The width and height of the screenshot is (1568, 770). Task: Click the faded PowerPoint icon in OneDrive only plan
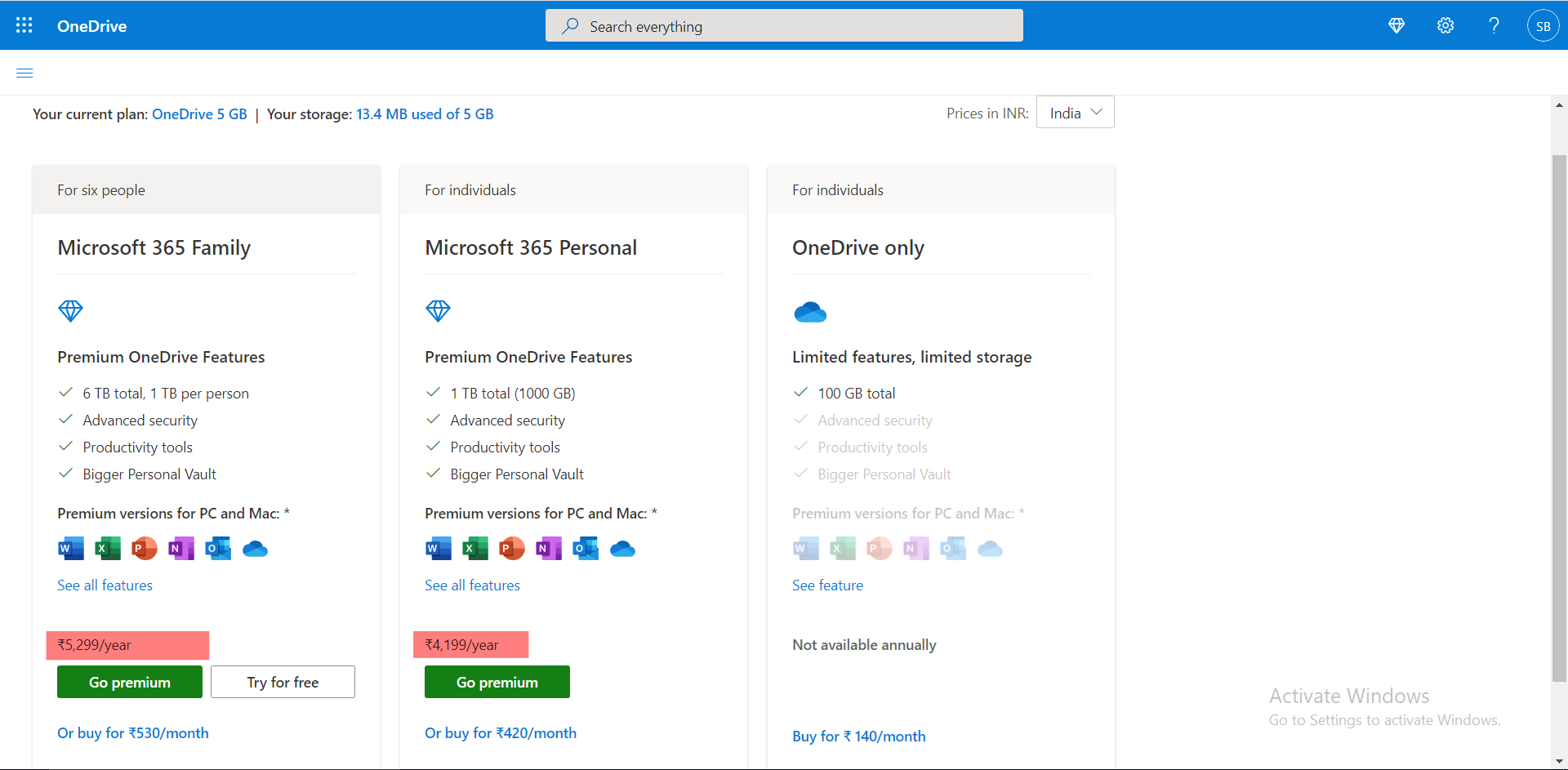tap(880, 549)
